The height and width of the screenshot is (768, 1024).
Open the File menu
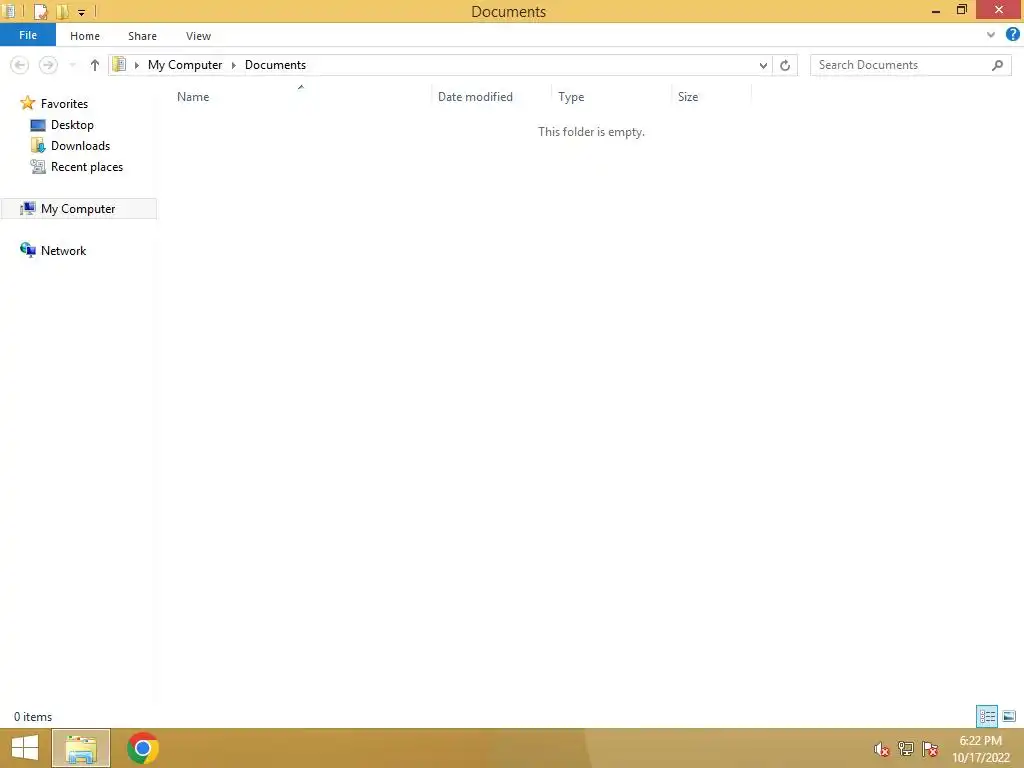[28, 35]
